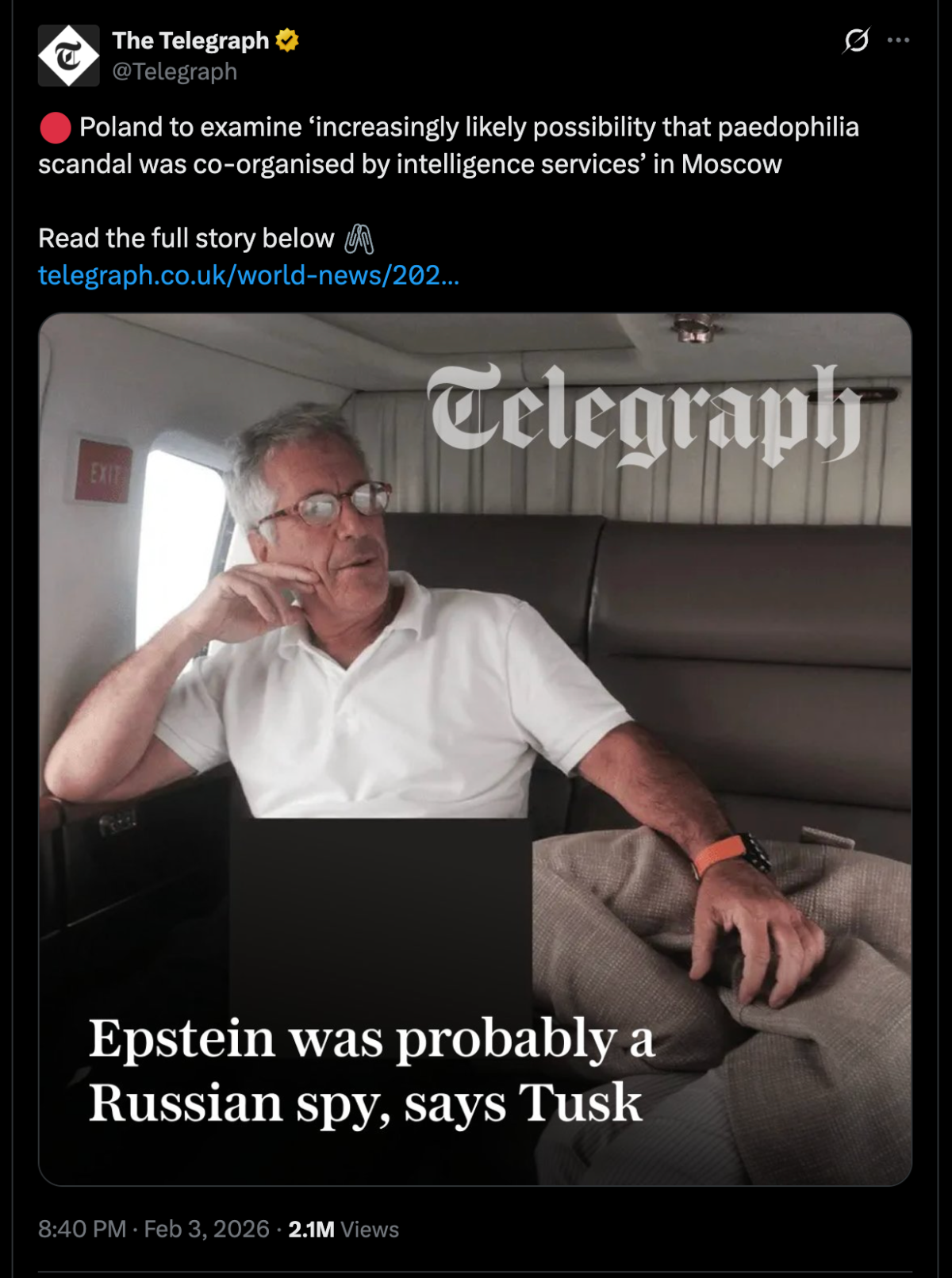Click the orange watch strap in photo
The height and width of the screenshot is (1278, 952).
(720, 854)
